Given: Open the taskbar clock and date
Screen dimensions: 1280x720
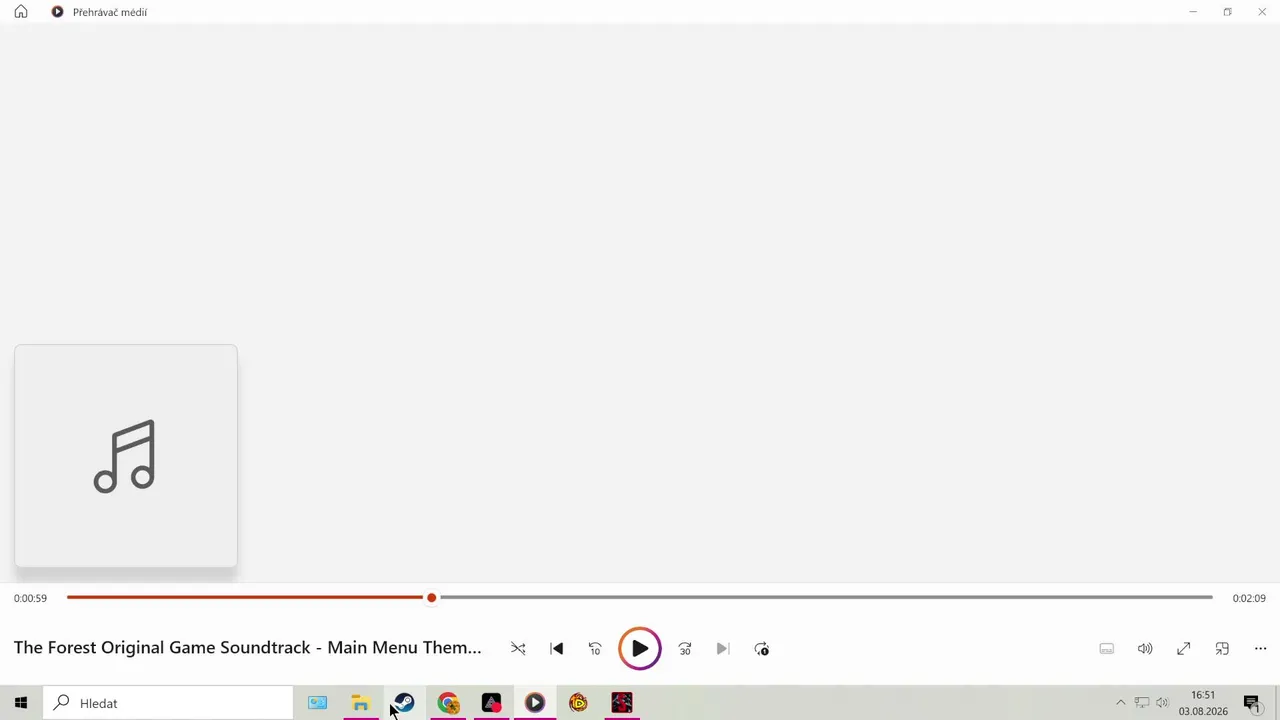Looking at the screenshot, I should click(1203, 703).
